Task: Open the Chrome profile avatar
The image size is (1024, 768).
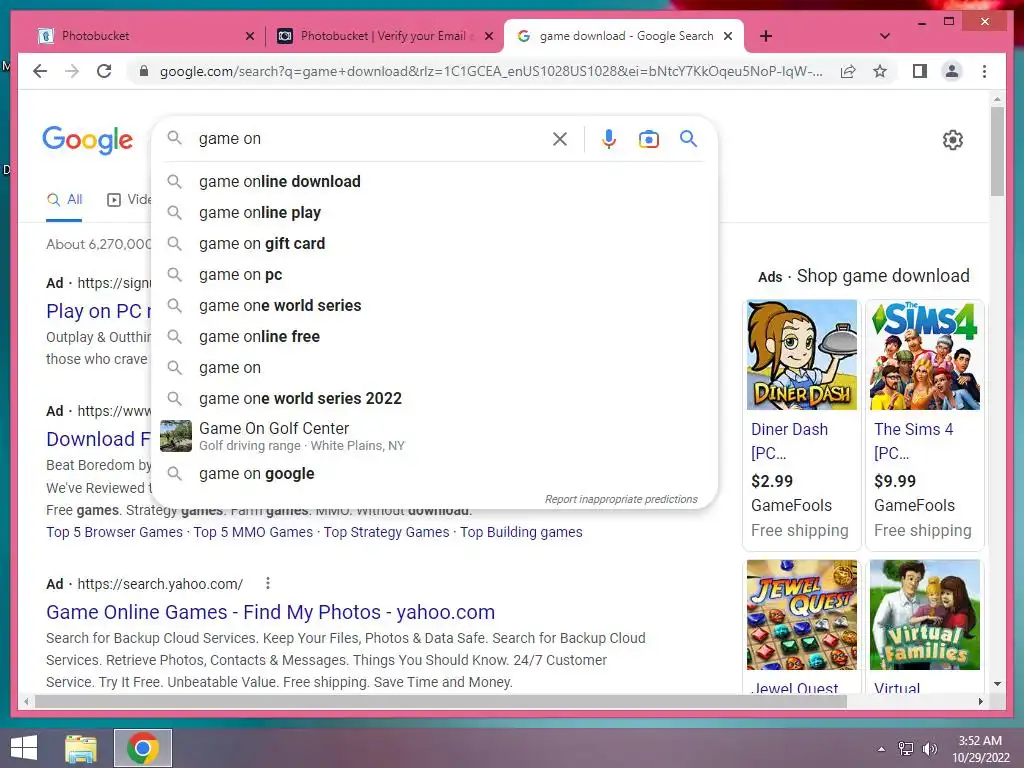Action: (x=952, y=71)
